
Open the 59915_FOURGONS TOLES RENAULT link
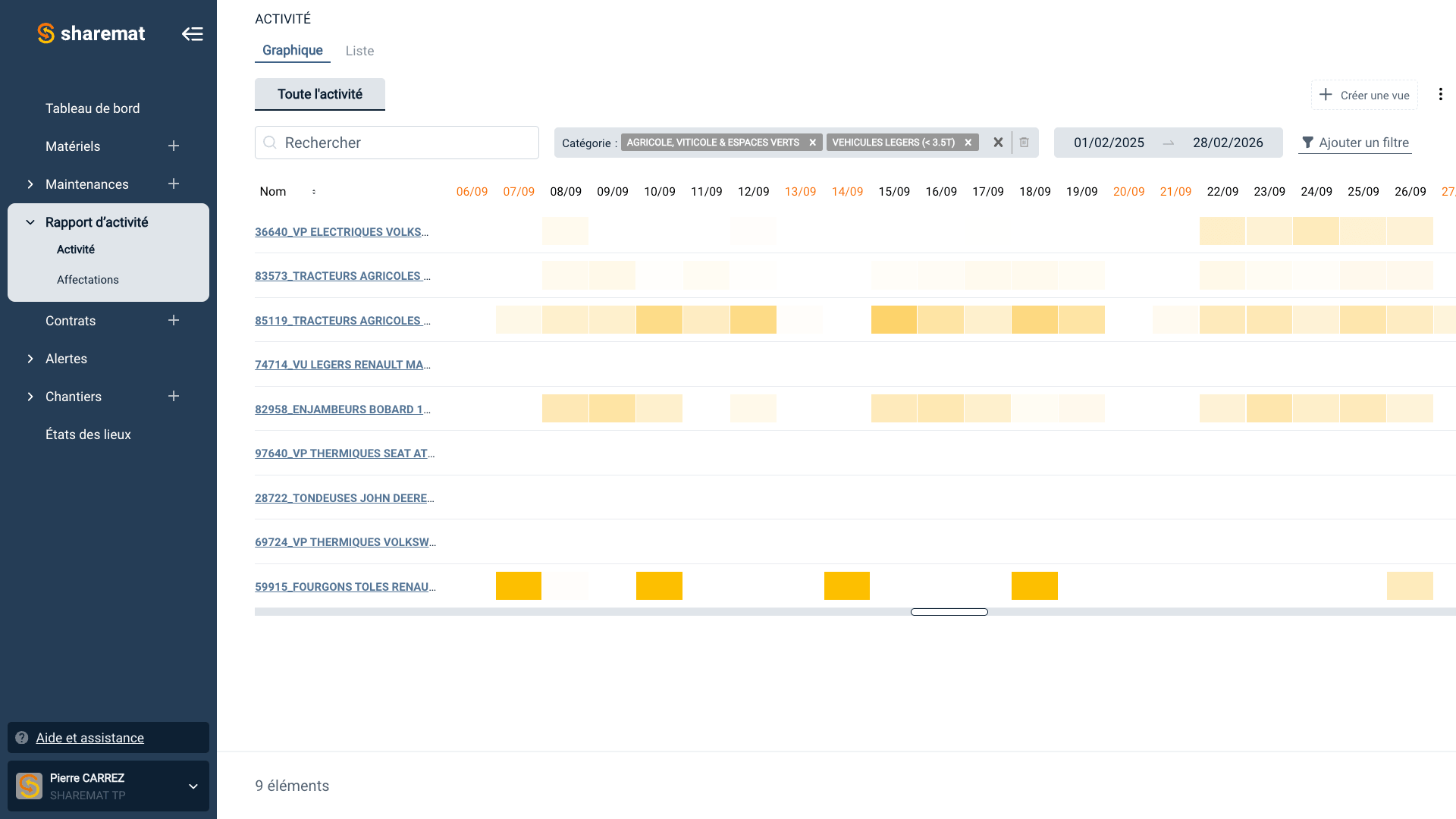coord(345,586)
